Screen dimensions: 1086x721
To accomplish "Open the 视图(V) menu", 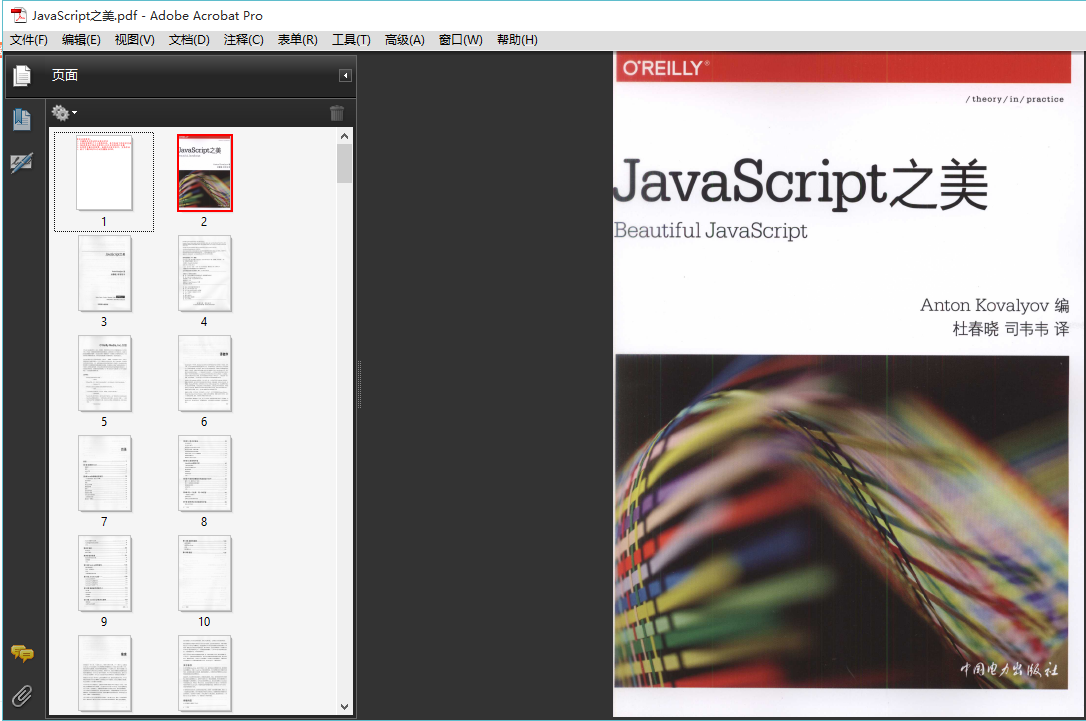I will [x=134, y=40].
